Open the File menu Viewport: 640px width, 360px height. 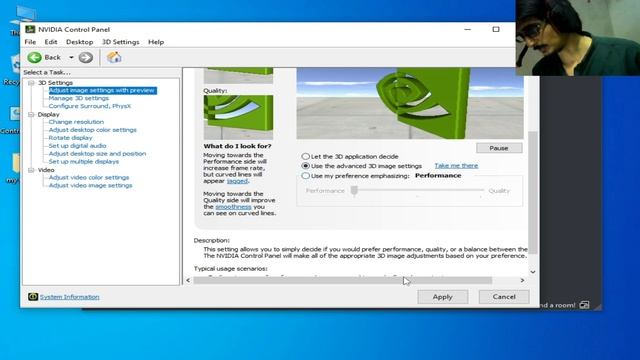[x=30, y=42]
